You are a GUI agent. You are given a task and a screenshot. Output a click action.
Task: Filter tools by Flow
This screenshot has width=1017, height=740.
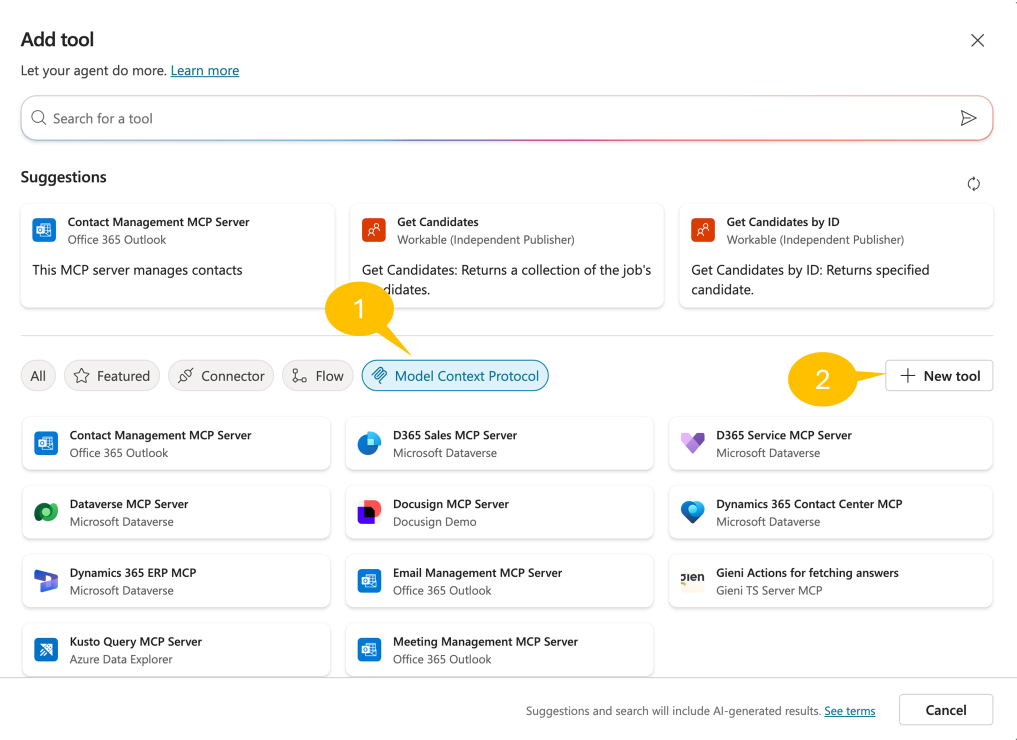tap(318, 376)
